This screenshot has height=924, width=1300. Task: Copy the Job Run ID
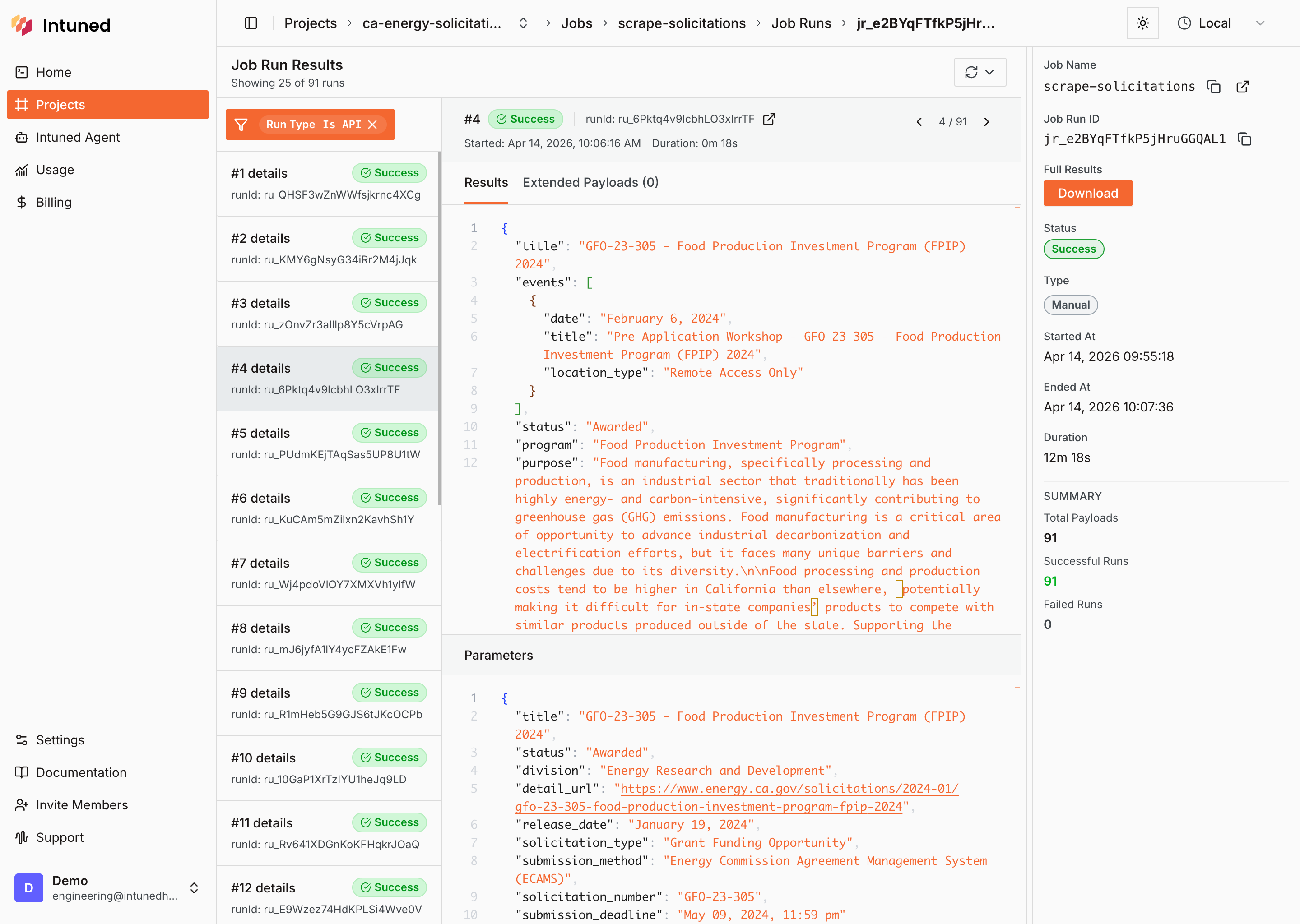(1244, 138)
